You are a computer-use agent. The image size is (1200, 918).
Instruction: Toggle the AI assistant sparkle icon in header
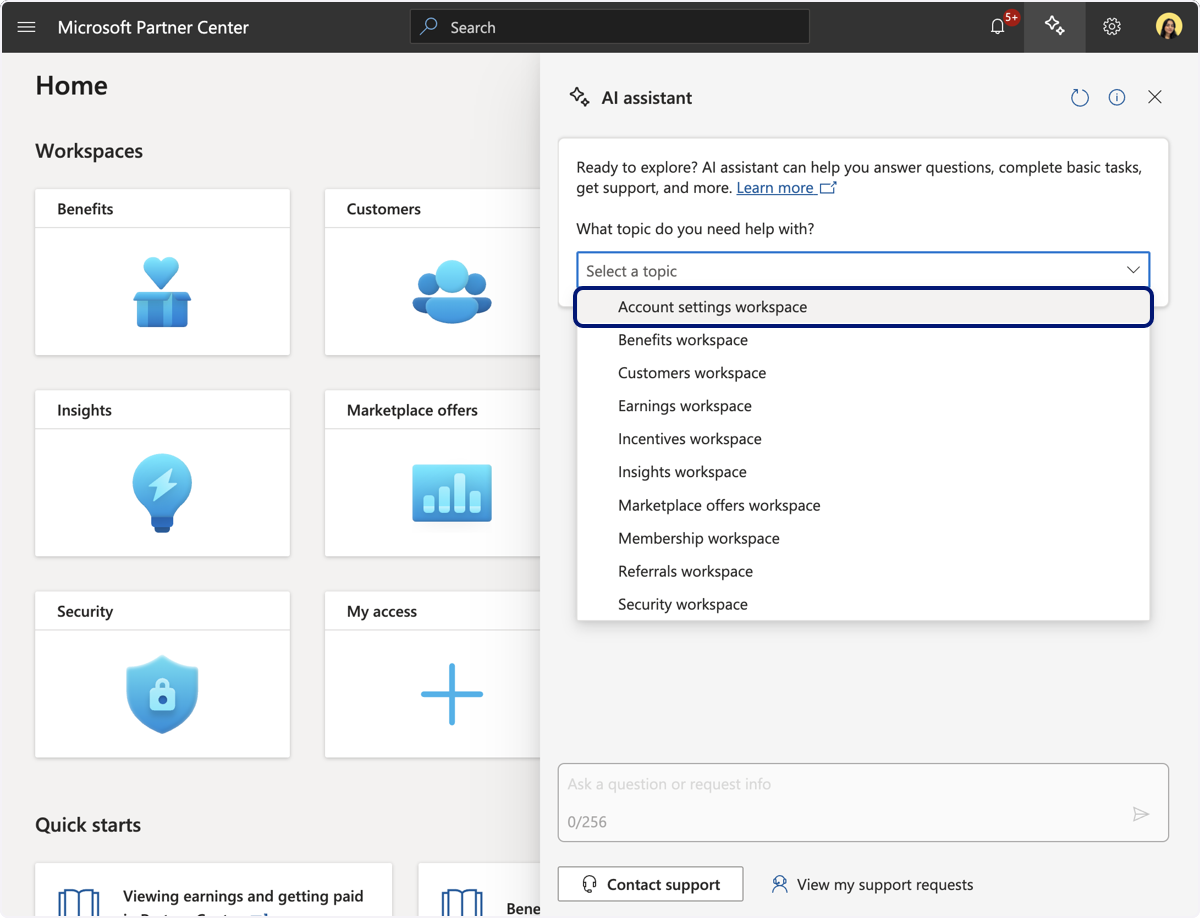1054,27
